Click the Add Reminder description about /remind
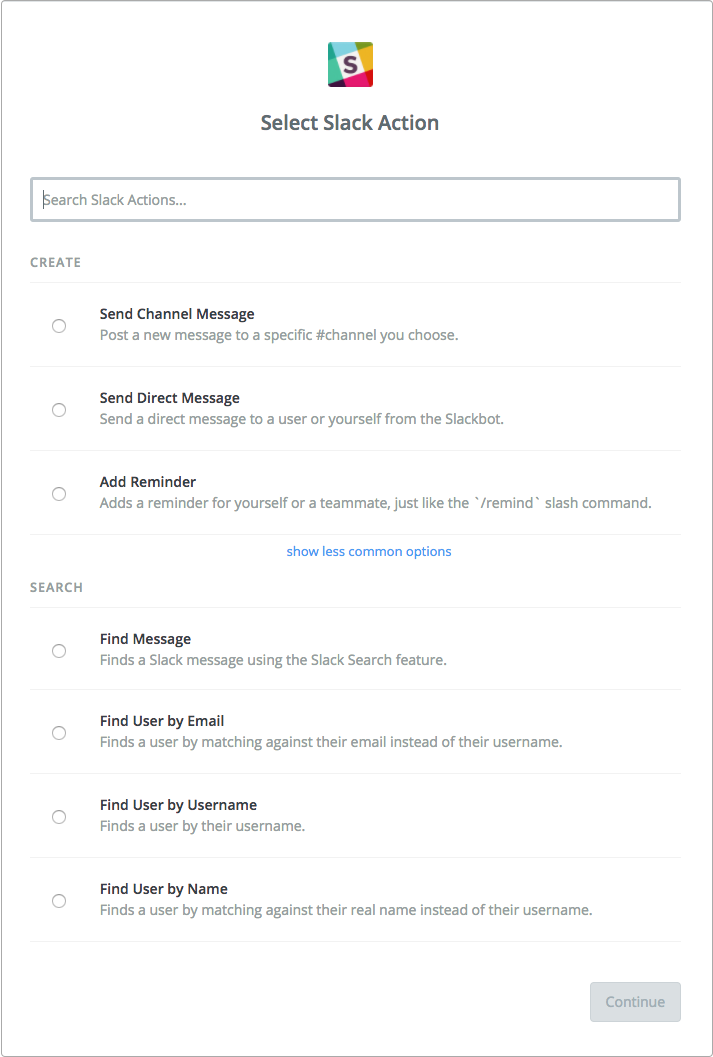The width and height of the screenshot is (713, 1057). (x=375, y=504)
